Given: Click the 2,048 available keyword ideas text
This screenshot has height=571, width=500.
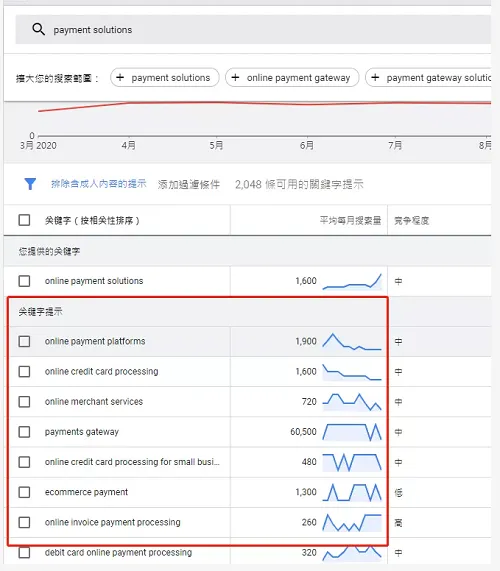Looking at the screenshot, I should point(299,185).
